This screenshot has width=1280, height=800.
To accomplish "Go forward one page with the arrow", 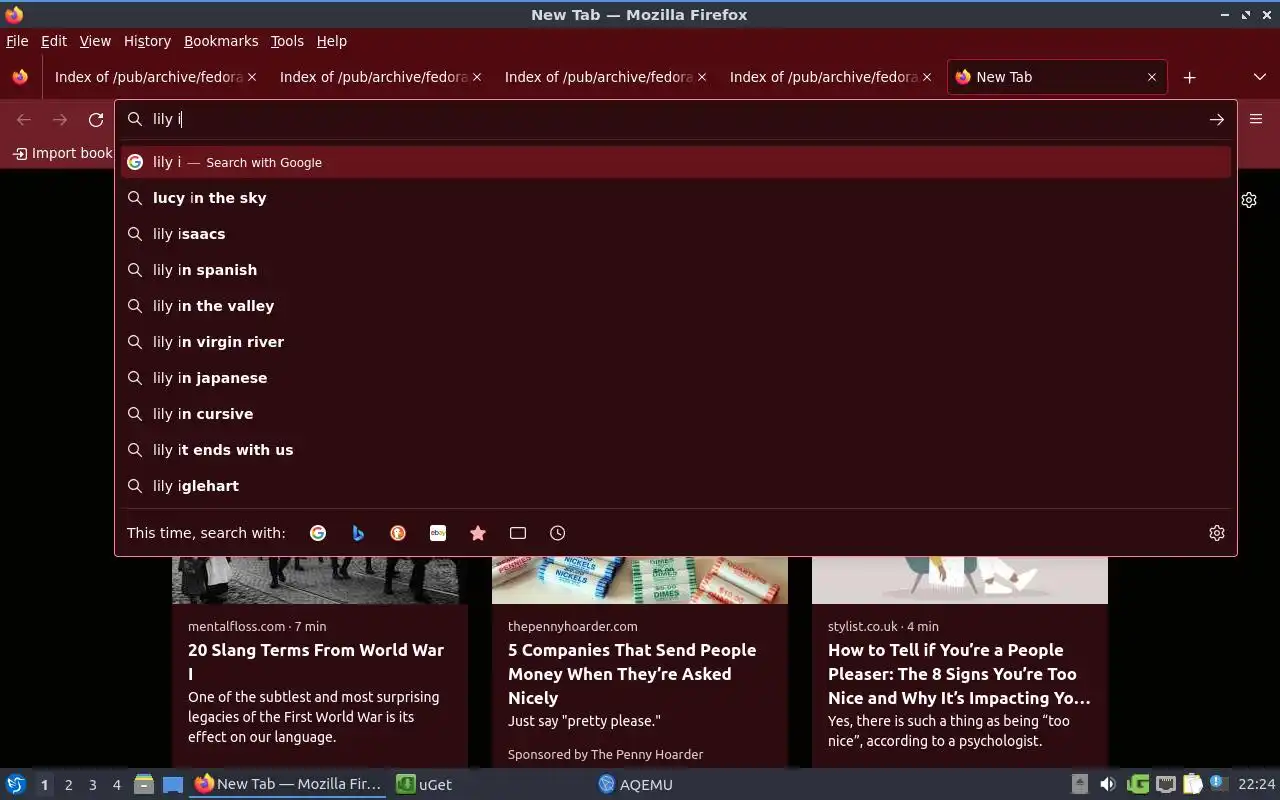I will coord(60,120).
